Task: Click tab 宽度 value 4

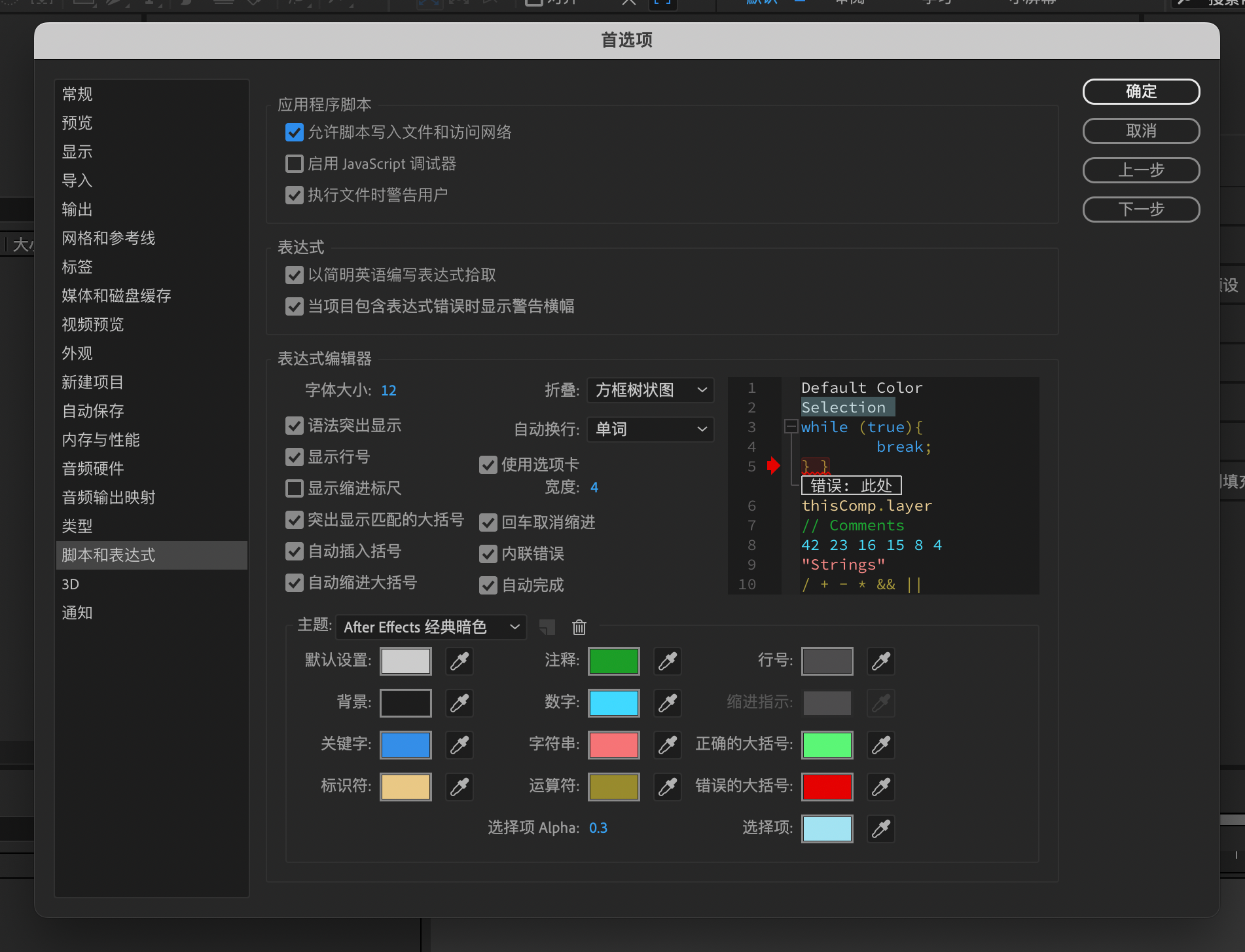Action: pos(594,488)
